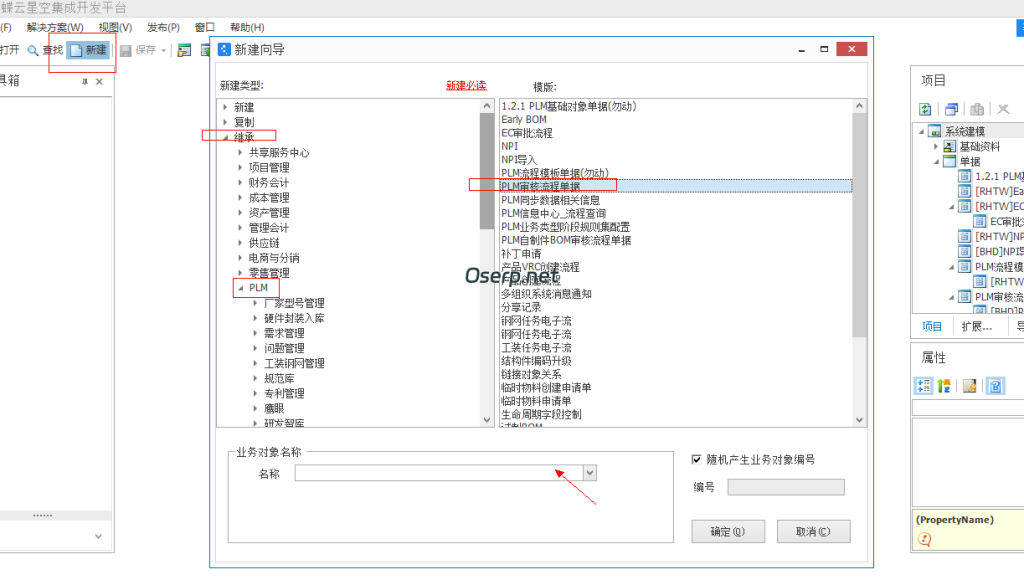Viewport: 1024px width, 585px height.
Task: Click the 确定 button to confirm
Action: (x=728, y=532)
